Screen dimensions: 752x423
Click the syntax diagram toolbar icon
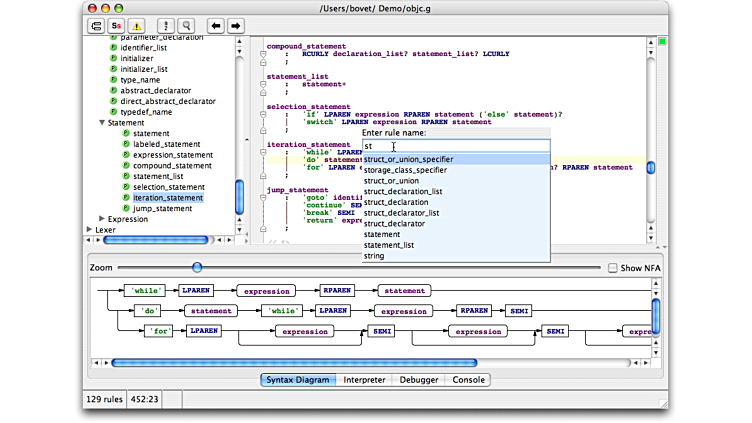pos(96,25)
